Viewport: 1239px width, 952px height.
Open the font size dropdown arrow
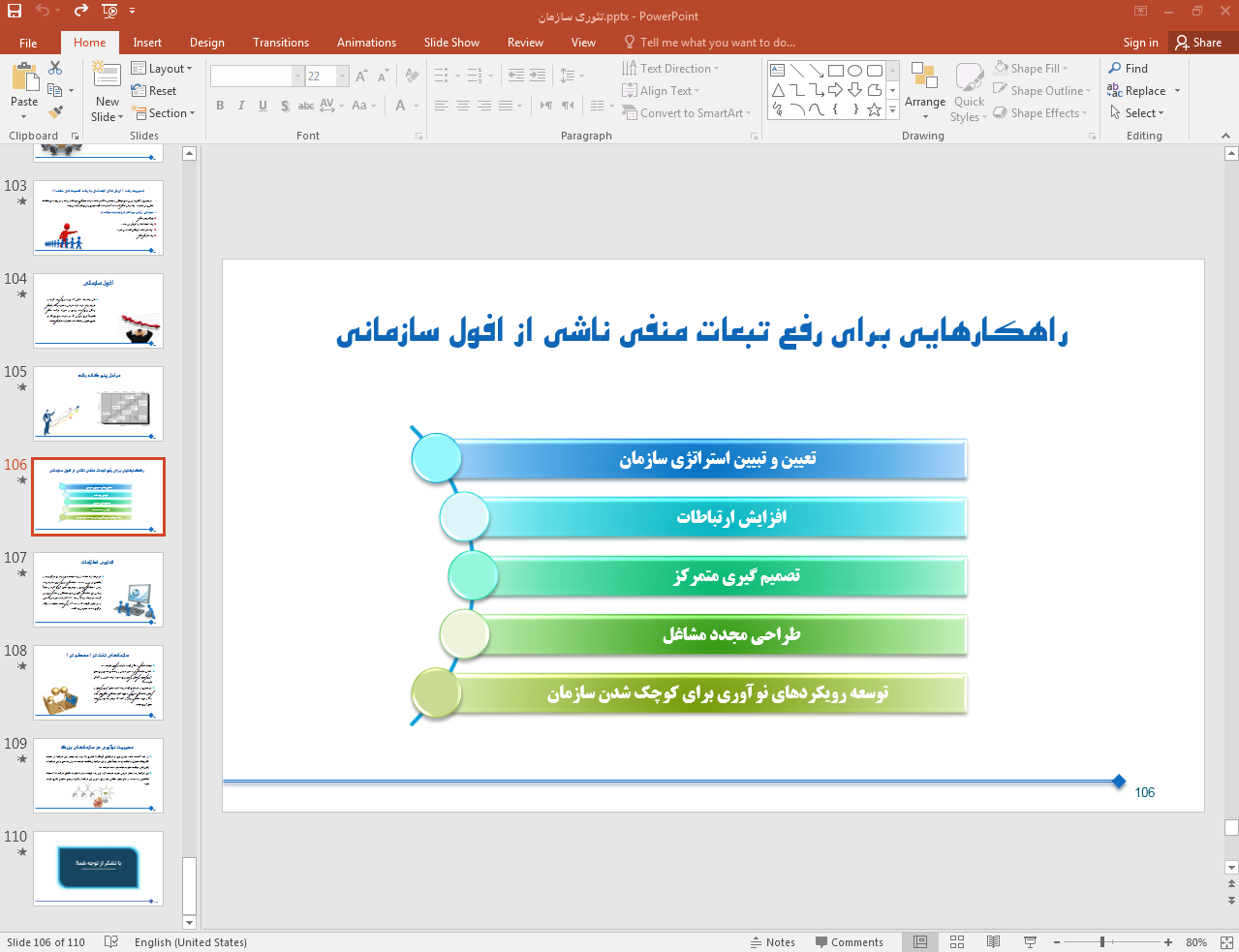tap(343, 76)
